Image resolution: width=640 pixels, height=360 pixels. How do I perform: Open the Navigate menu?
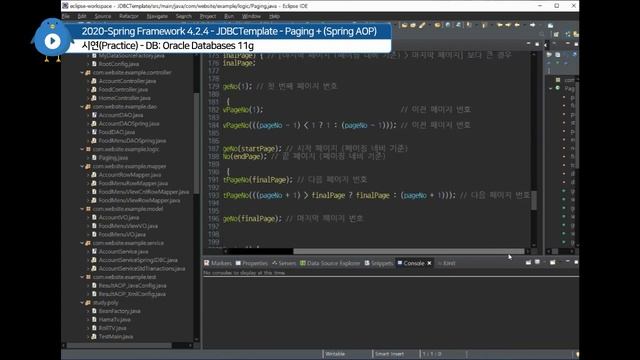157,16
